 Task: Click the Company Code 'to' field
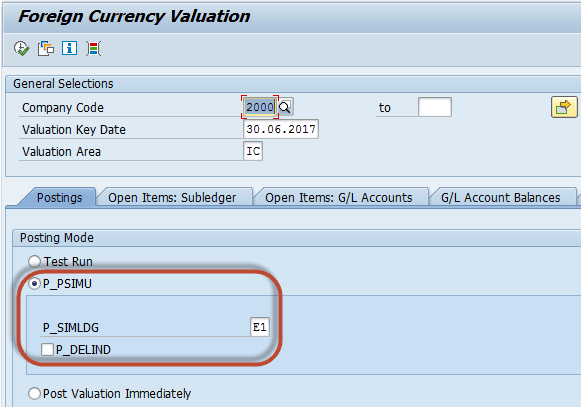(x=435, y=107)
